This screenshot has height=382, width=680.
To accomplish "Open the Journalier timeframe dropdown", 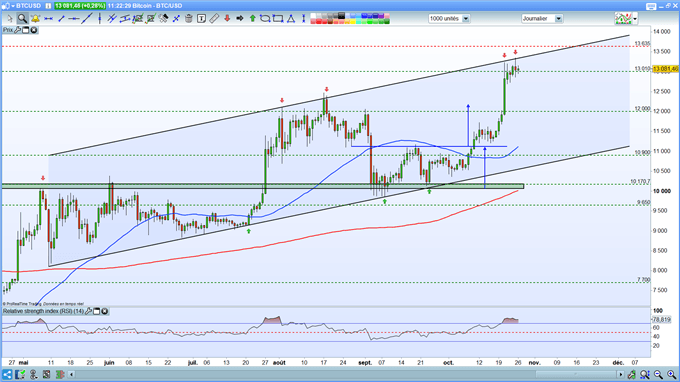I will coord(559,19).
